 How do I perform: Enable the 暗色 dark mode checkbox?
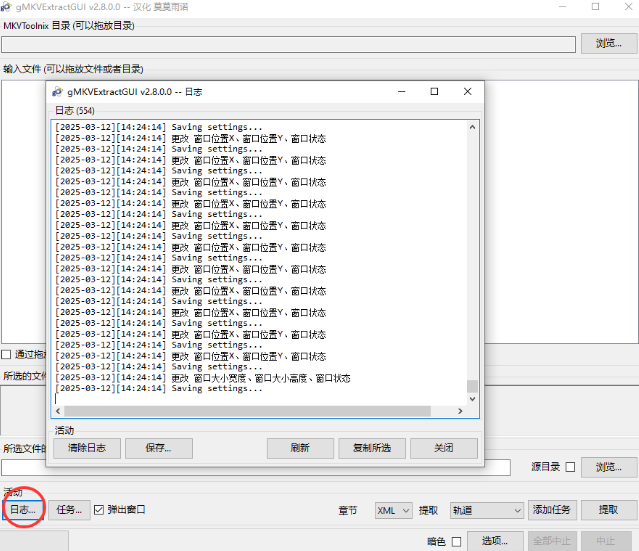[456, 542]
